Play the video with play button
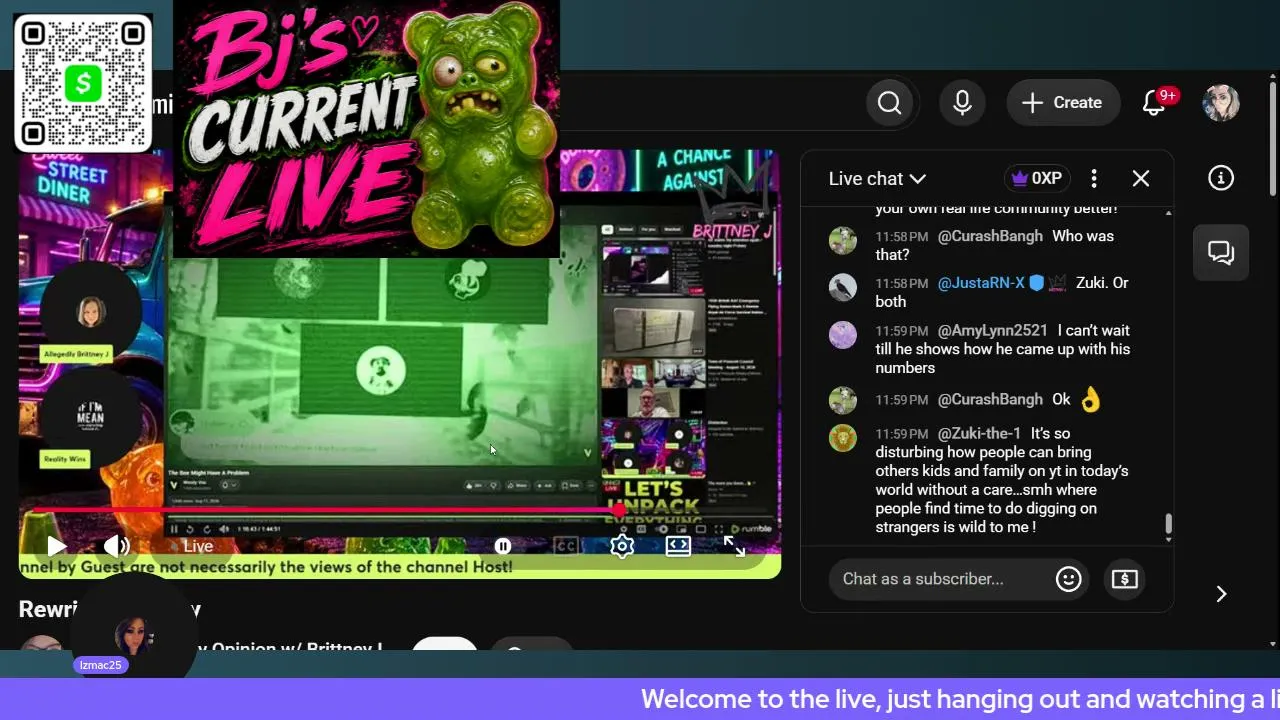The width and height of the screenshot is (1280, 720). pos(56,546)
